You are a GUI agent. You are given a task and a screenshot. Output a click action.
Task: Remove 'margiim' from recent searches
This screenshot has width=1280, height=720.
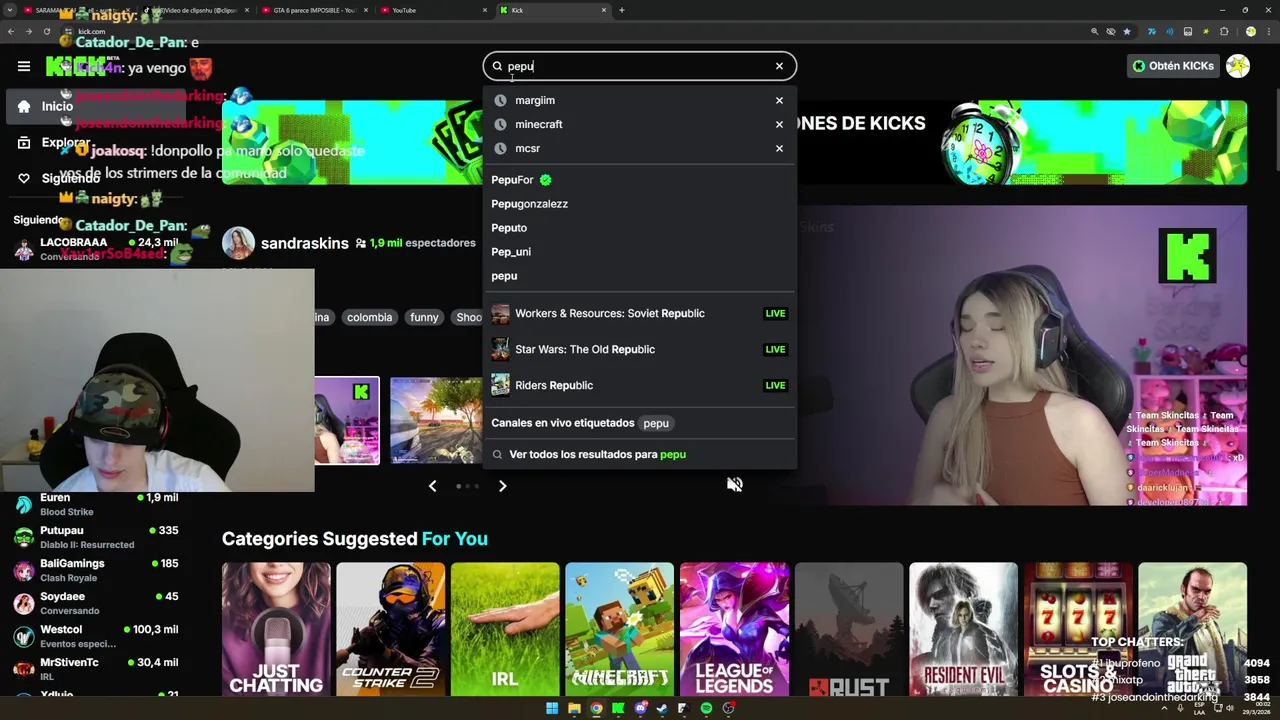click(x=779, y=100)
